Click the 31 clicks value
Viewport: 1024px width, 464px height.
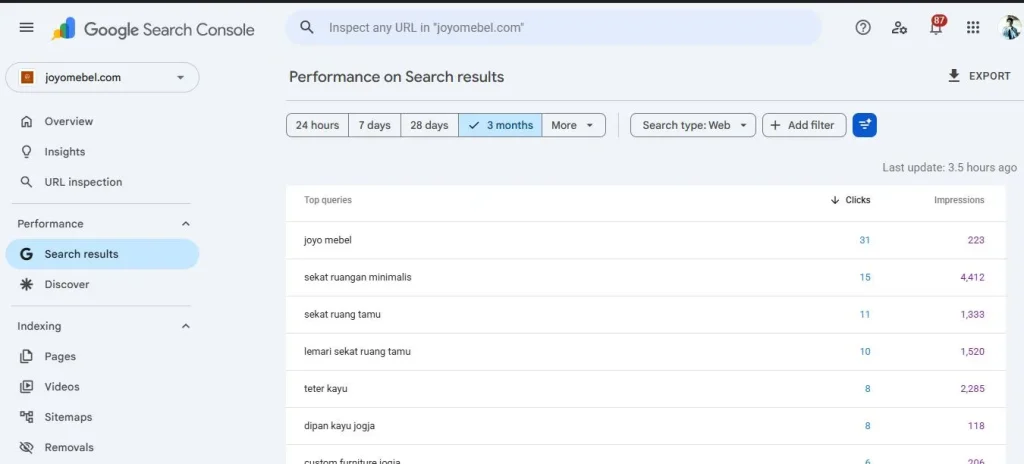[x=865, y=240]
